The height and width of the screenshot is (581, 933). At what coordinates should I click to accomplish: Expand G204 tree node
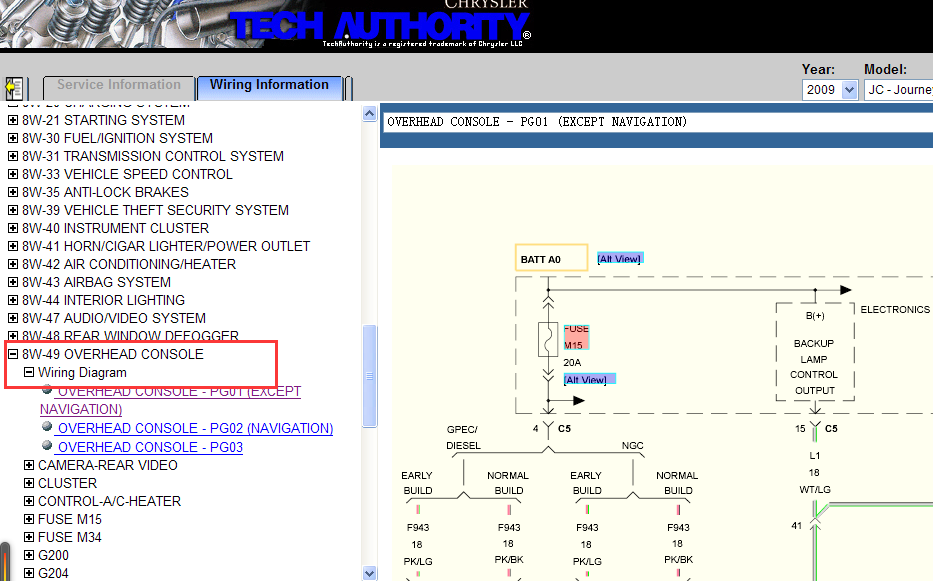coord(29,573)
